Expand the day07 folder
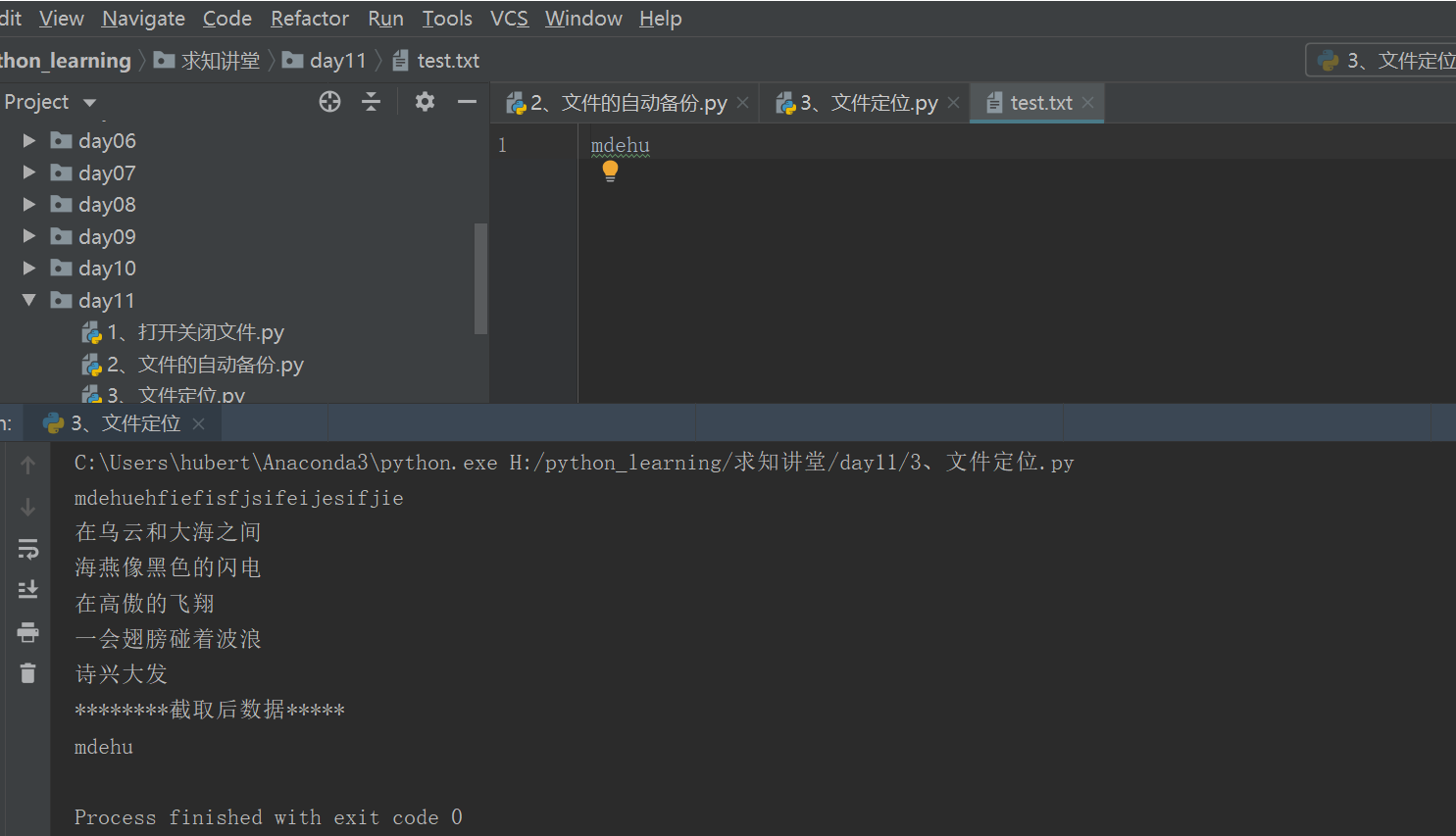 coord(29,172)
